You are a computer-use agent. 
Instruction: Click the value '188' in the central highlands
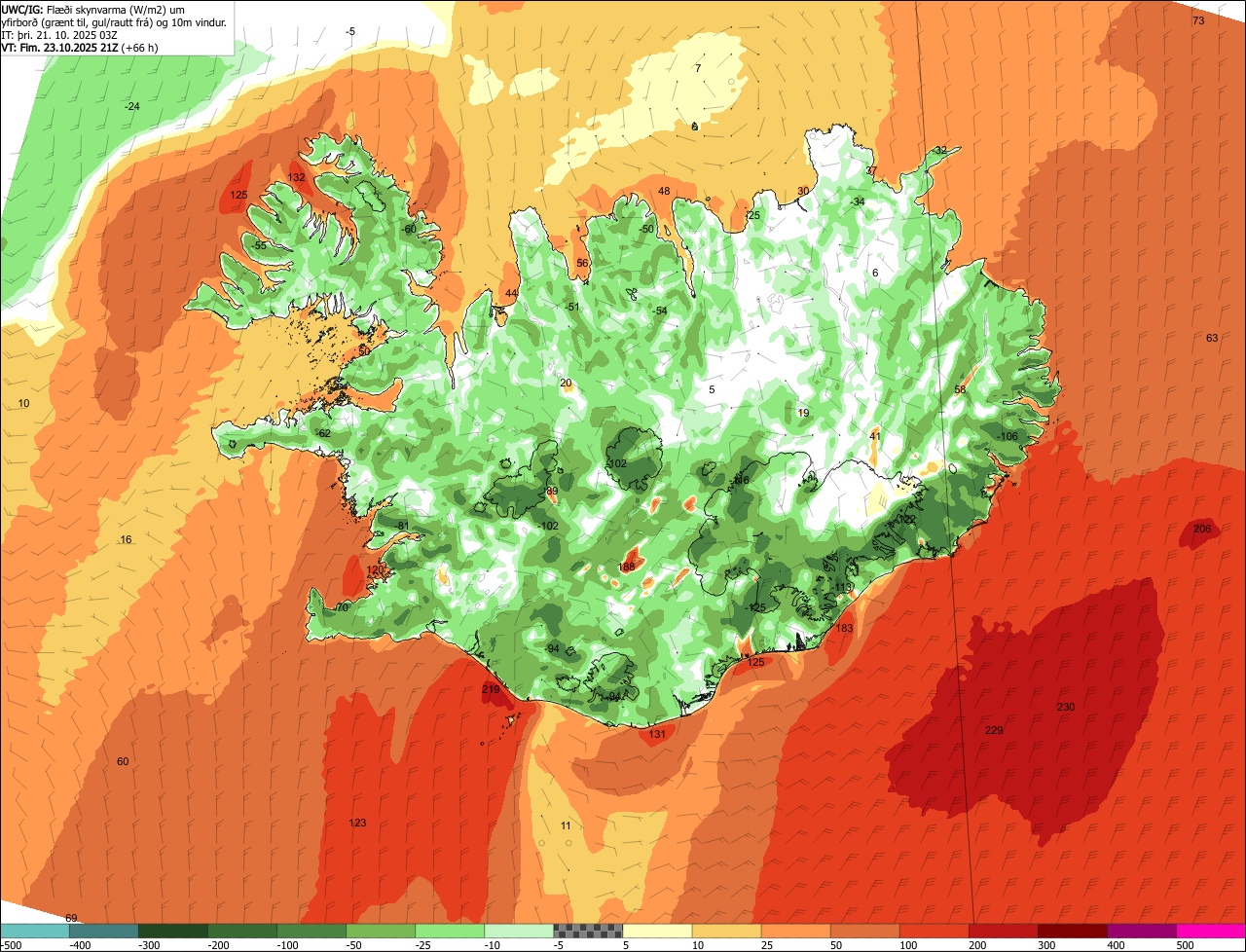(x=626, y=567)
